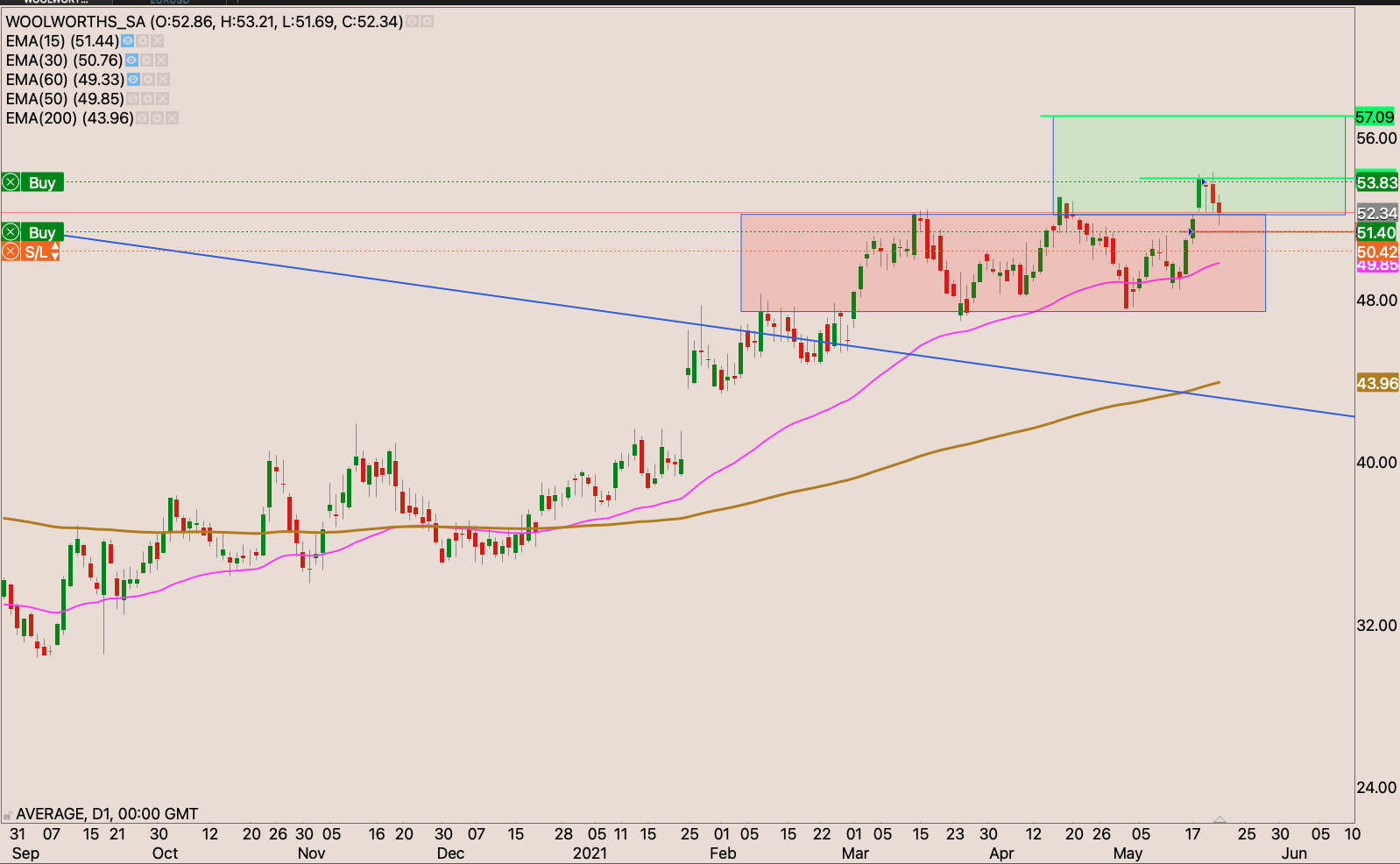Select the WOOLWORTHS chart tab
Screen dimensions: 1400x864
[55, 2]
